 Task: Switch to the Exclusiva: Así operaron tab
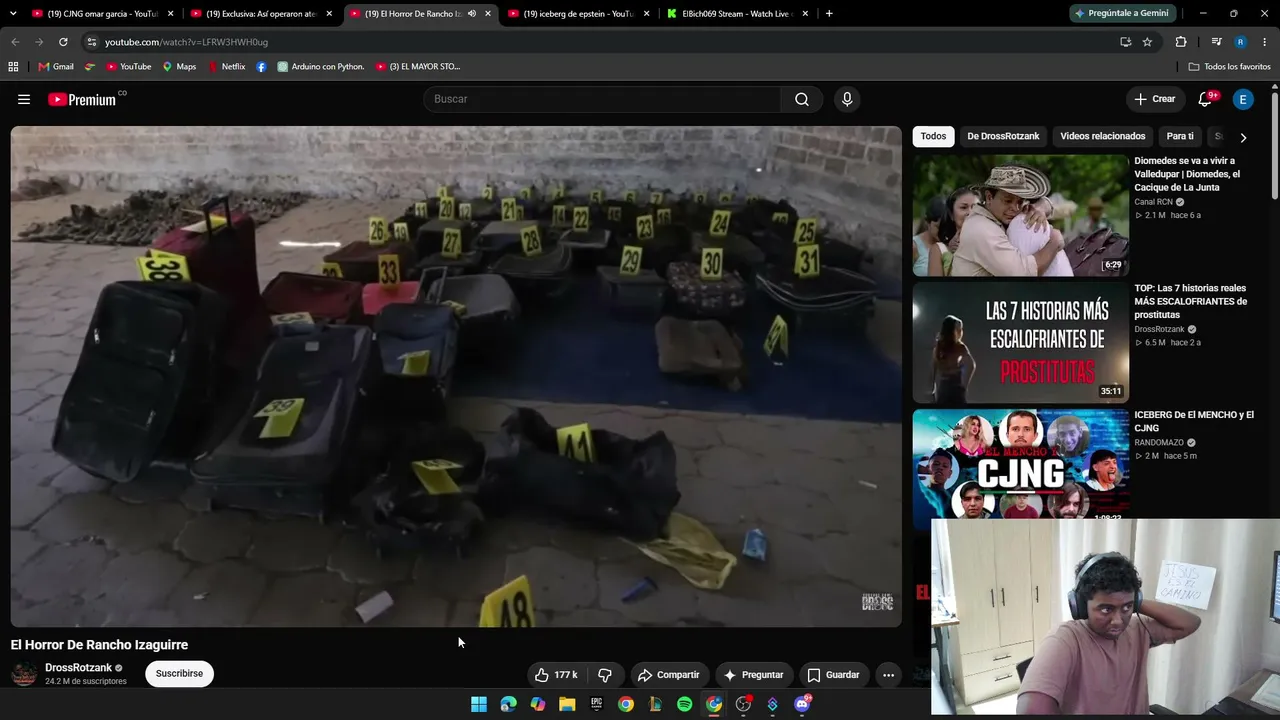click(x=262, y=14)
